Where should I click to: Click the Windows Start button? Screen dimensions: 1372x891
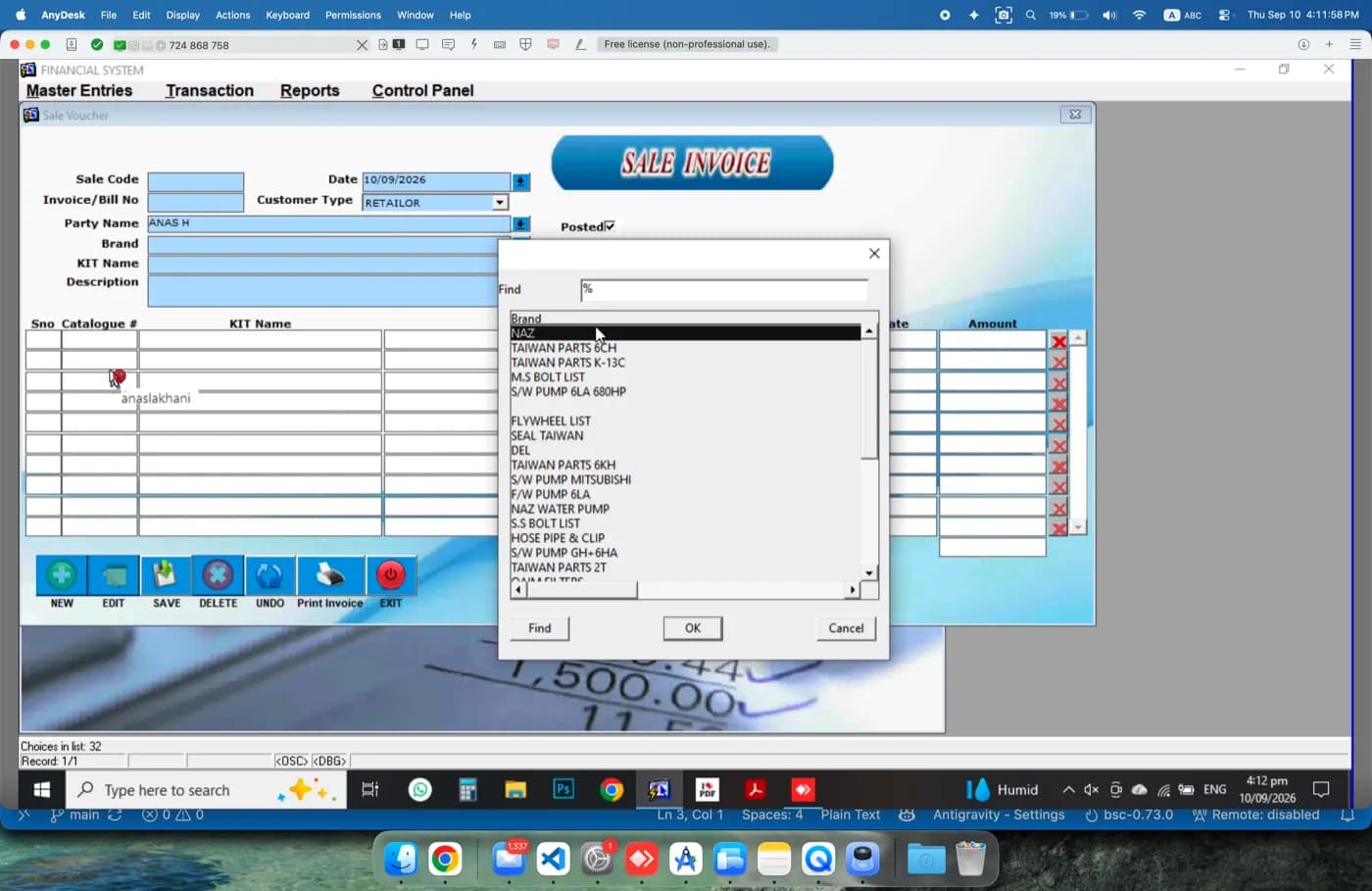click(42, 789)
